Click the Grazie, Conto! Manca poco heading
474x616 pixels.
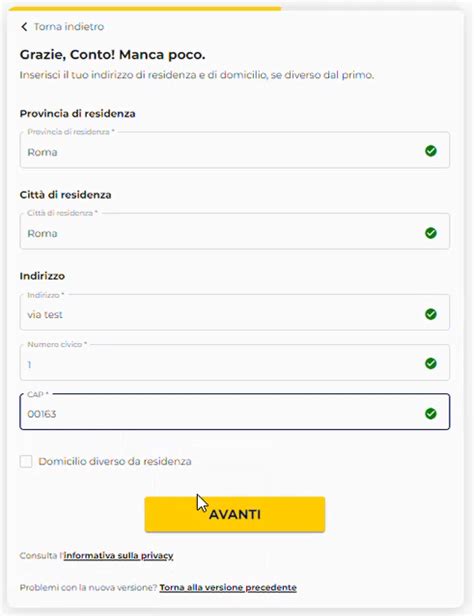pos(113,55)
